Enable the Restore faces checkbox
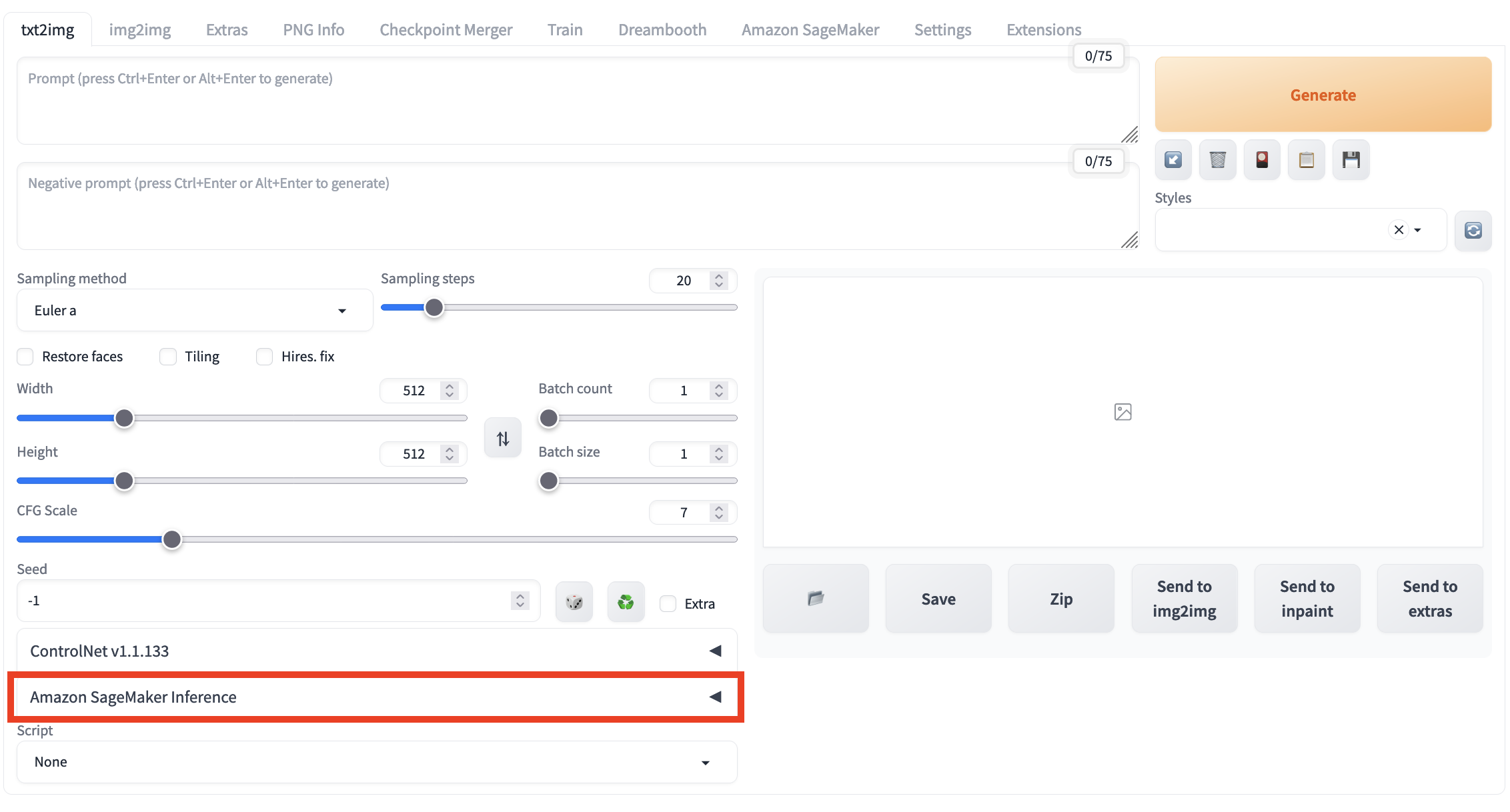1510x812 pixels. [x=25, y=357]
